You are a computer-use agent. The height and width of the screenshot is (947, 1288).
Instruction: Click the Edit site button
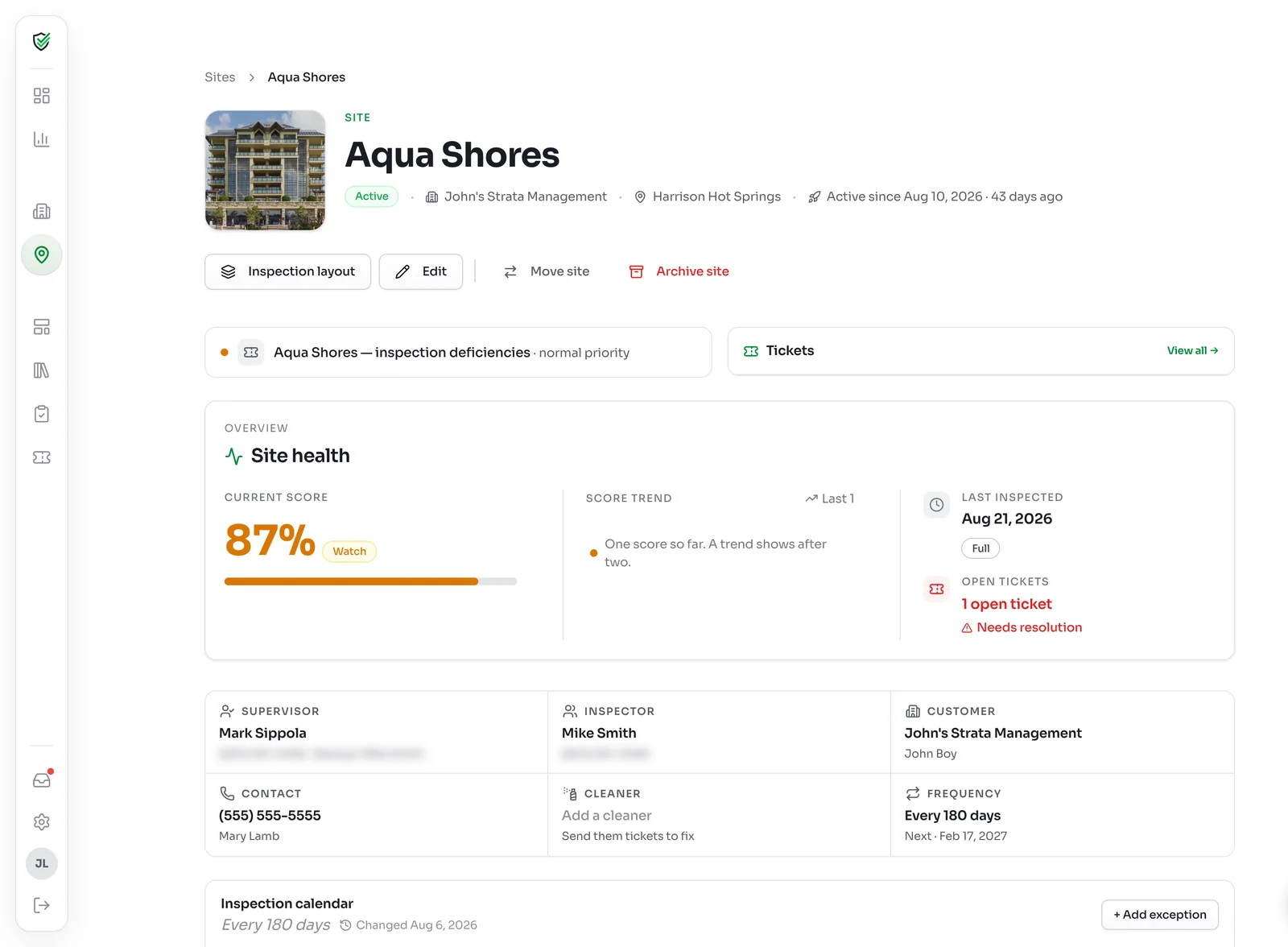[421, 272]
